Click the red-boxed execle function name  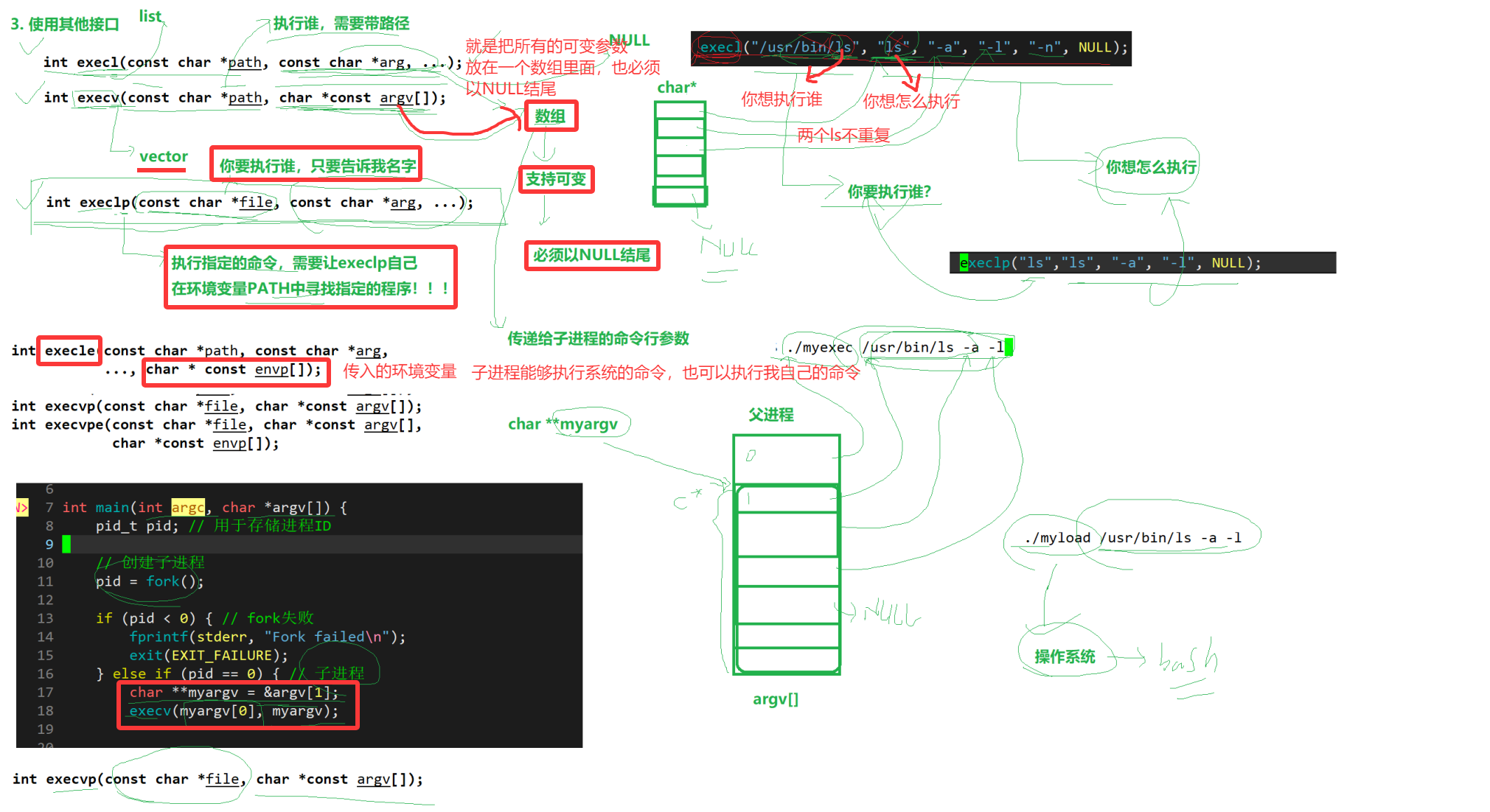click(x=69, y=351)
